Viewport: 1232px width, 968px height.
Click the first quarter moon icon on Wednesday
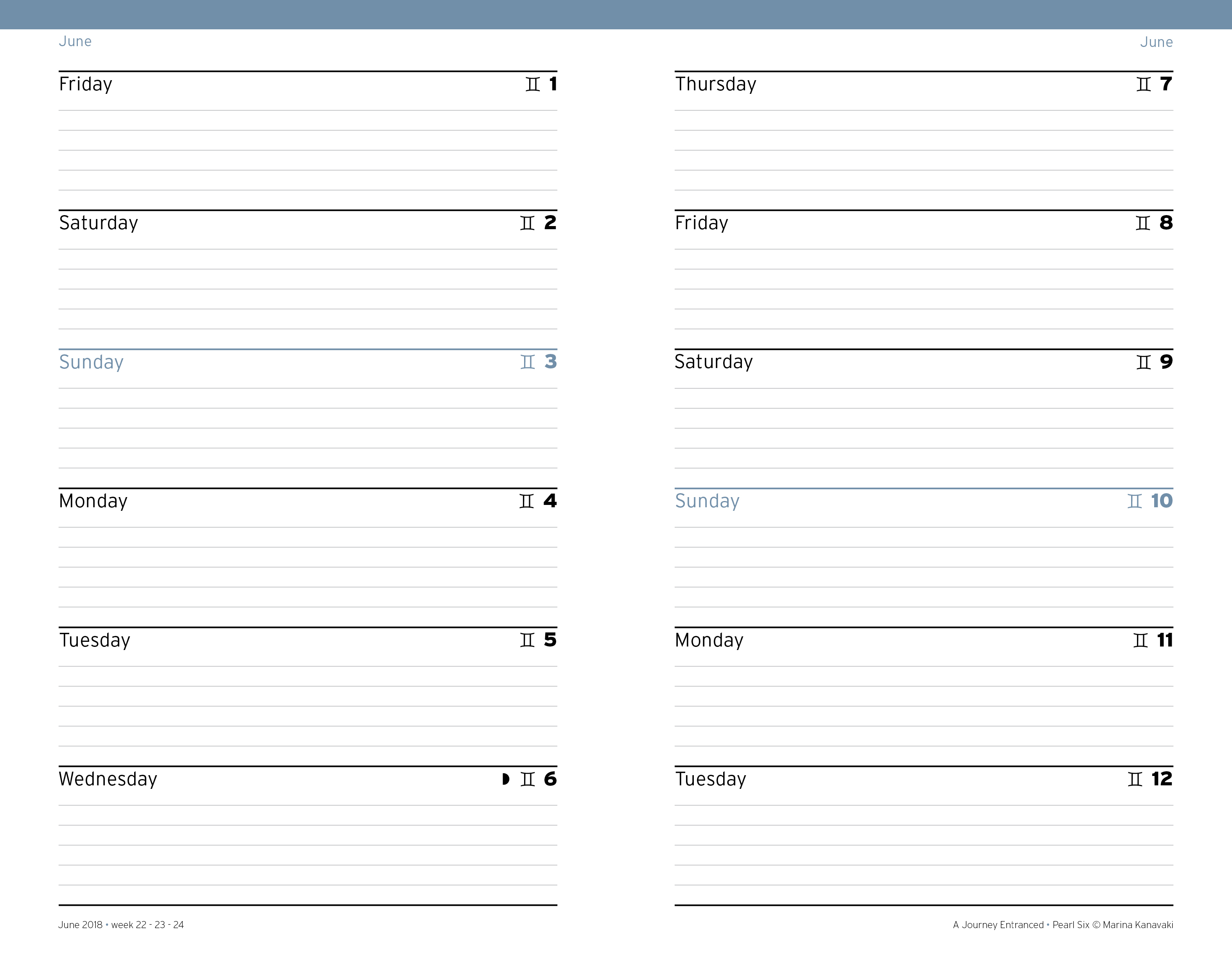(x=506, y=779)
